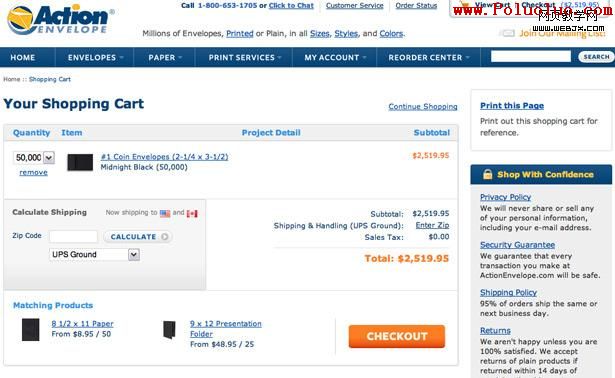Click the Continue Shopping link
The width and height of the screenshot is (615, 378).
click(x=423, y=106)
